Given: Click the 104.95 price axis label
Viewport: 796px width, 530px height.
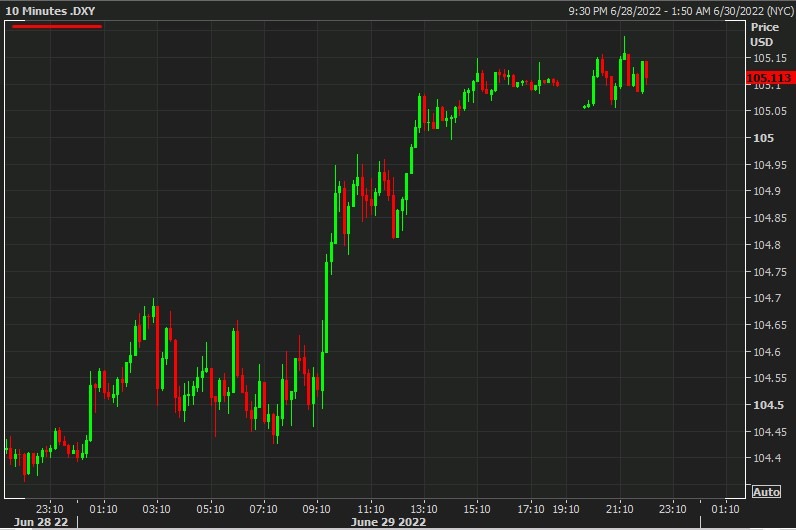Looking at the screenshot, I should coord(770,165).
